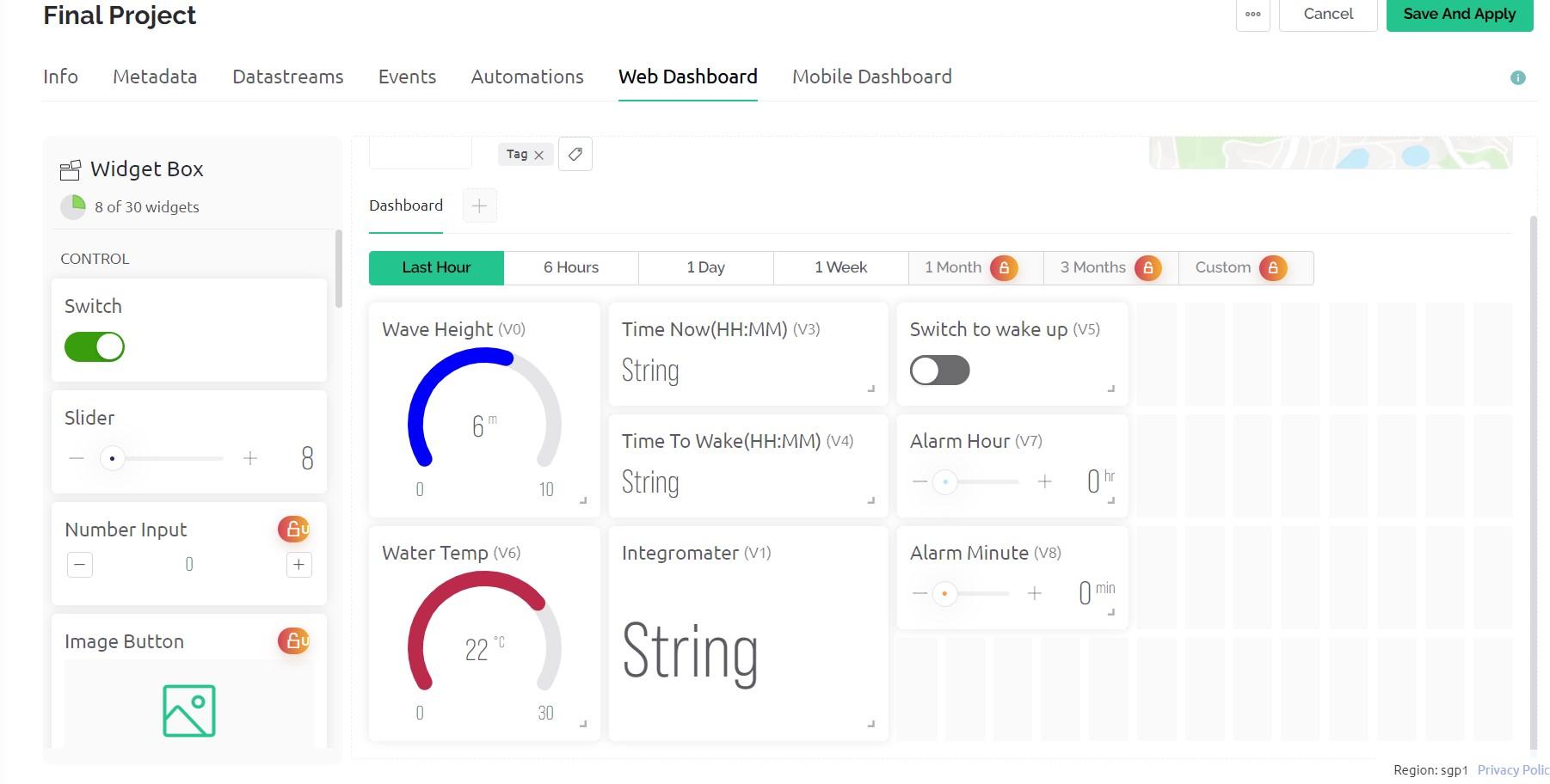Click the Alarm Hour slider handle

click(x=945, y=482)
